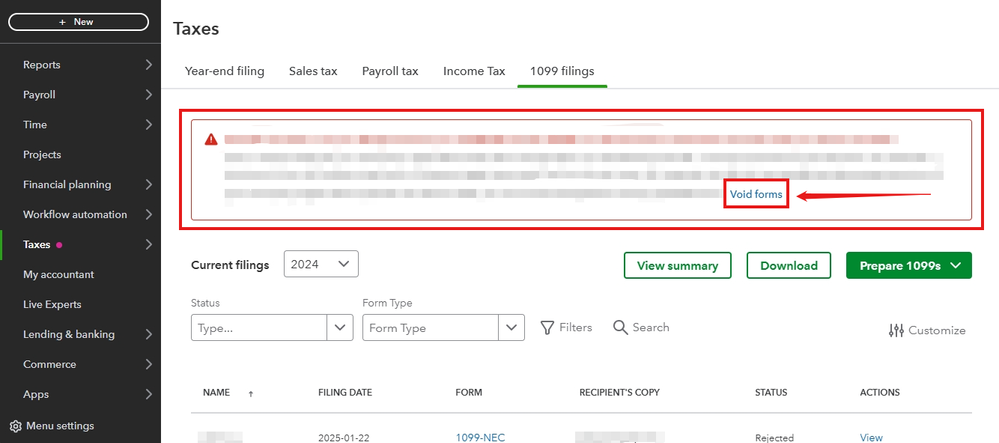999x443 pixels.
Task: Switch to the Payroll tax tab
Action: coord(390,71)
